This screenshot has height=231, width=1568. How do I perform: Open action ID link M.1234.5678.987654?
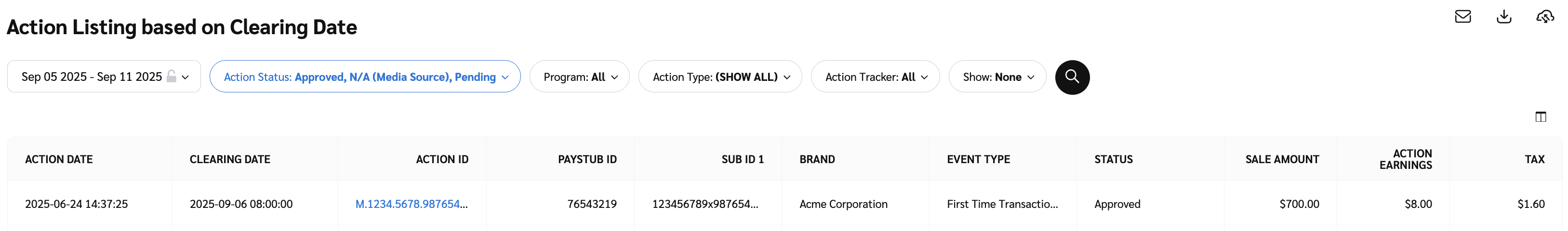411,204
